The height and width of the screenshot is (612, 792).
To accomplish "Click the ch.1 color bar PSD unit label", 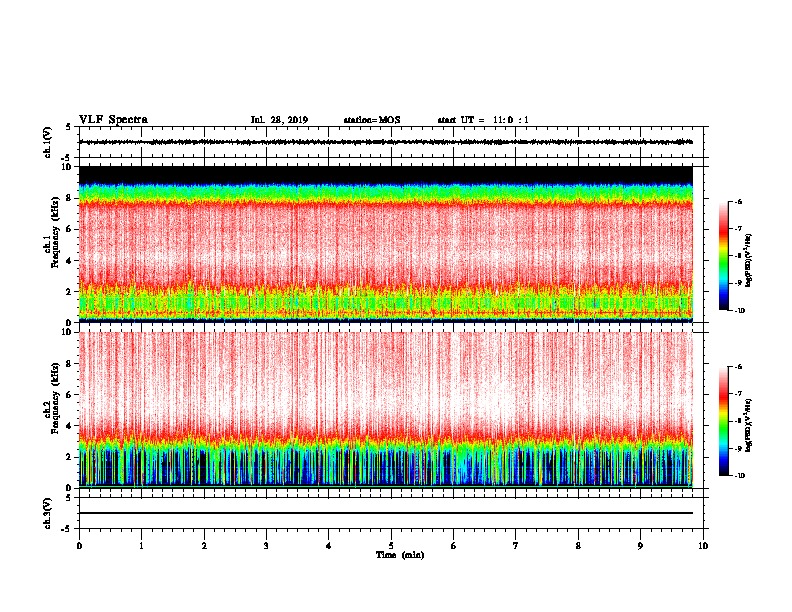I will pos(749,261).
